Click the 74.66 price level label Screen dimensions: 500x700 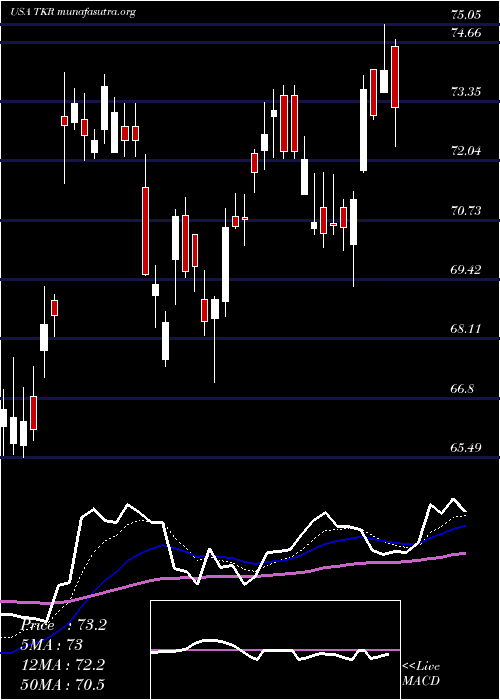click(466, 33)
